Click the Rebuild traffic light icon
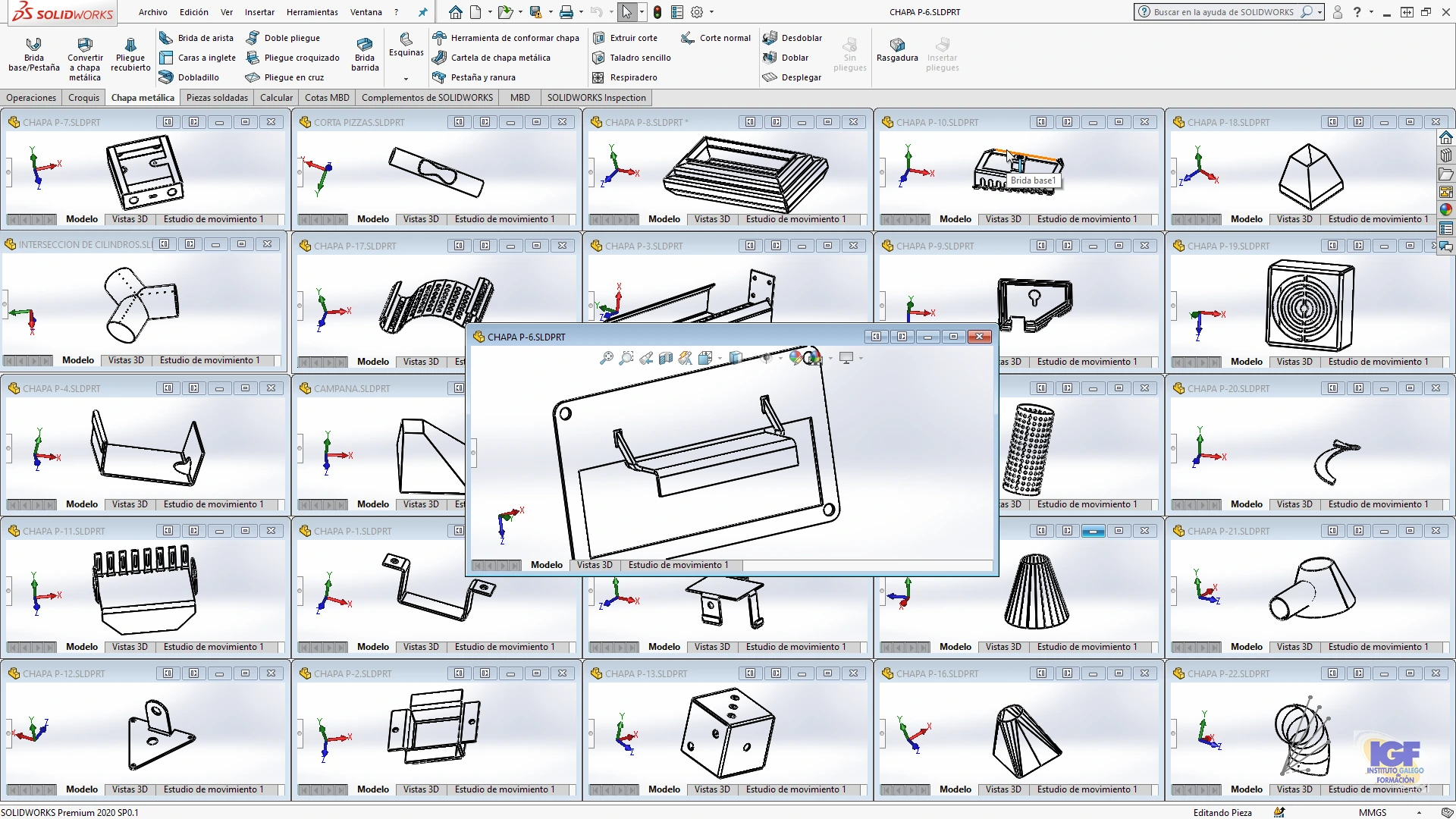 tap(657, 12)
